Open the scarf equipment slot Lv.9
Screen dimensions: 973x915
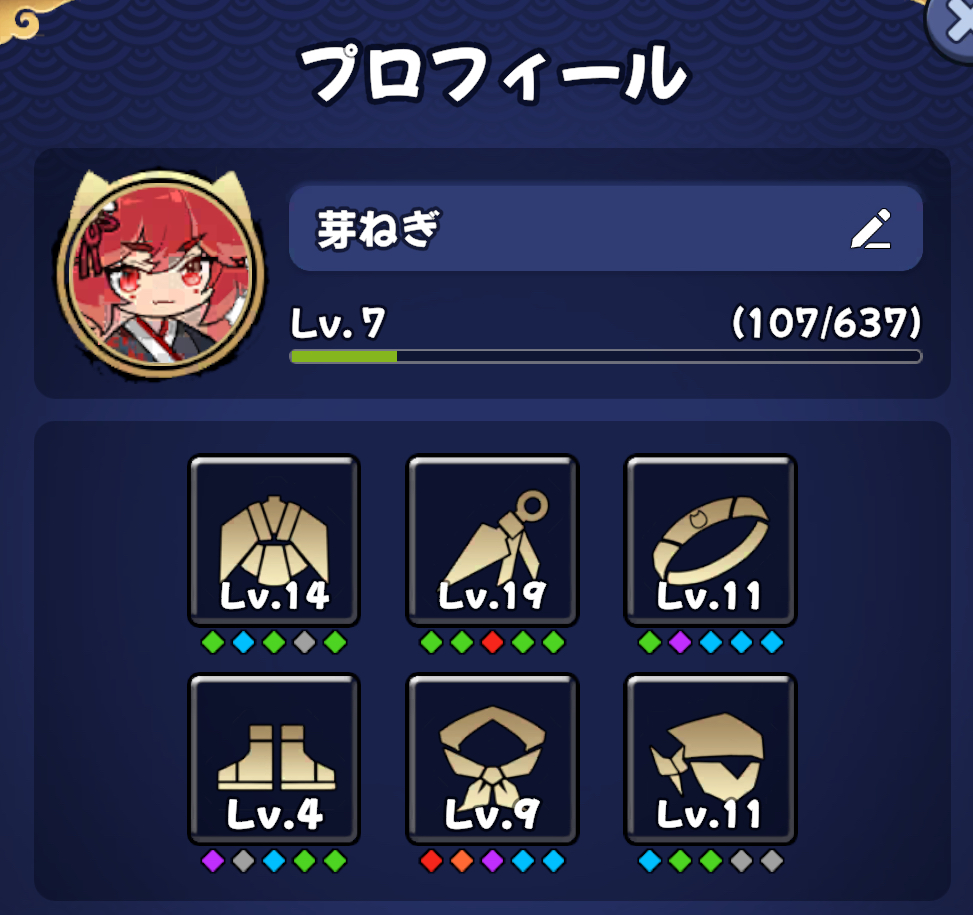tap(492, 759)
